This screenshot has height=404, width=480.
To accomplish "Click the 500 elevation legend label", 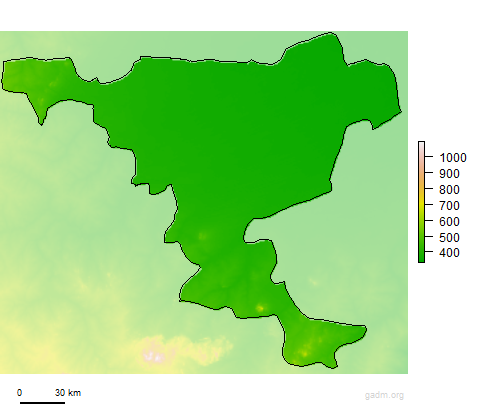I will tap(449, 238).
